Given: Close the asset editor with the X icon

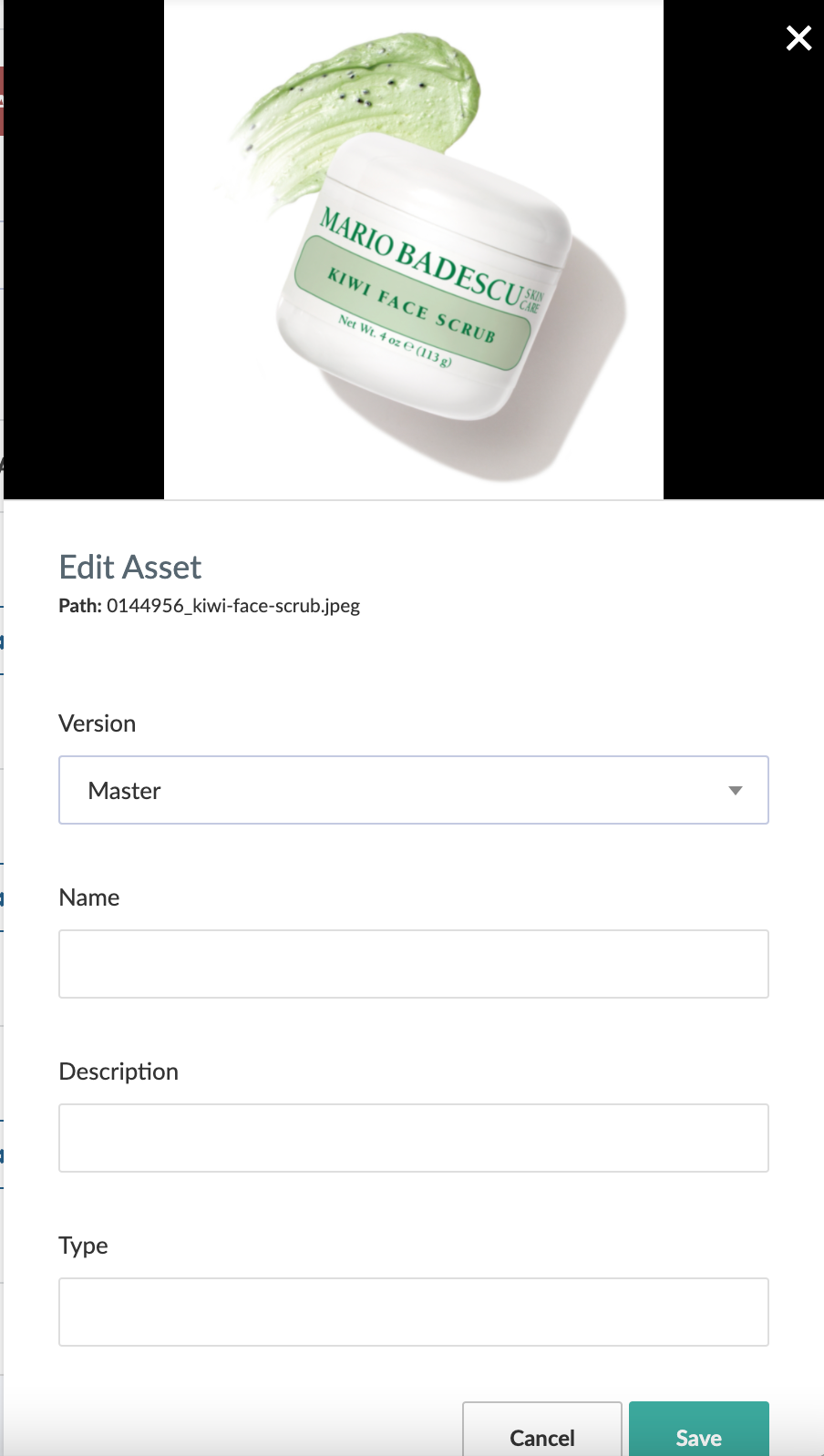Looking at the screenshot, I should pos(798,38).
